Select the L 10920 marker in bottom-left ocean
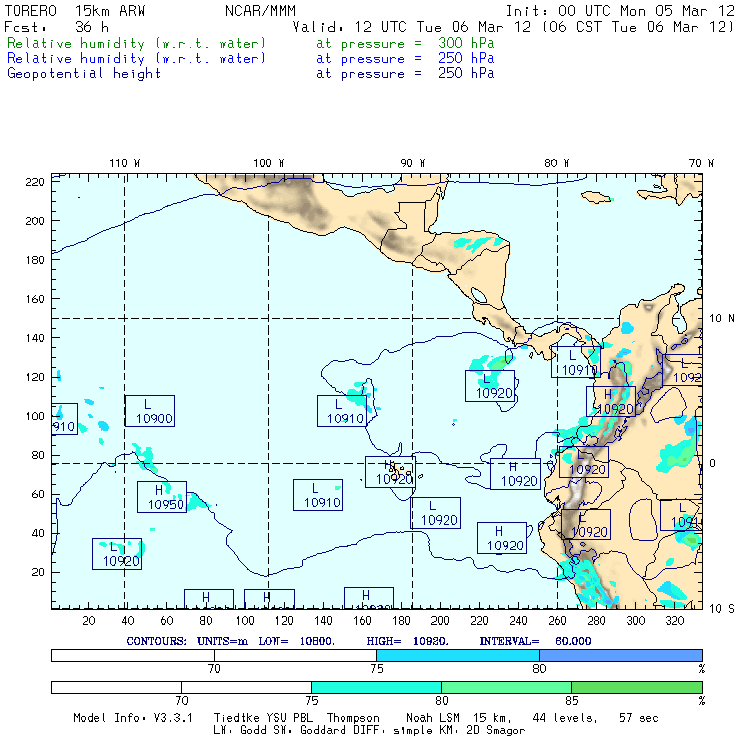 (116, 554)
